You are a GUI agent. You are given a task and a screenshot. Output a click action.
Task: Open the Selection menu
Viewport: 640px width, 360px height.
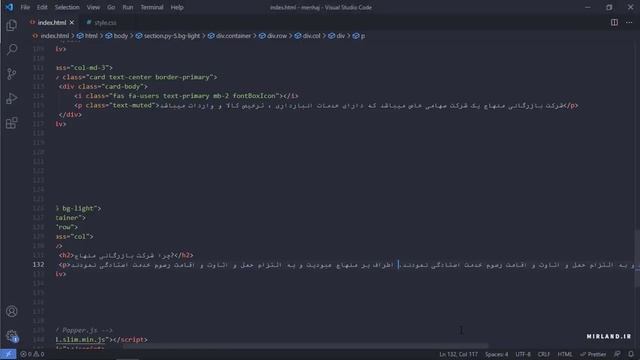tap(67, 7)
